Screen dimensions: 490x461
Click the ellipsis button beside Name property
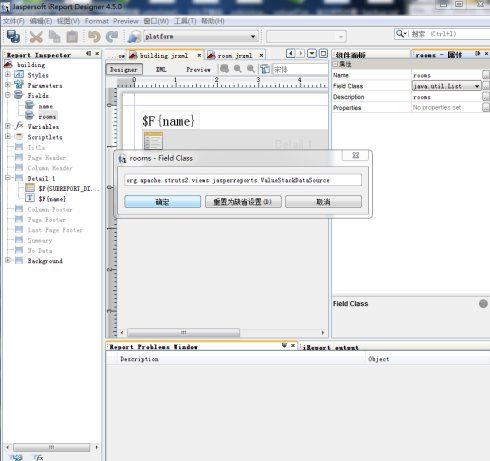[x=486, y=75]
